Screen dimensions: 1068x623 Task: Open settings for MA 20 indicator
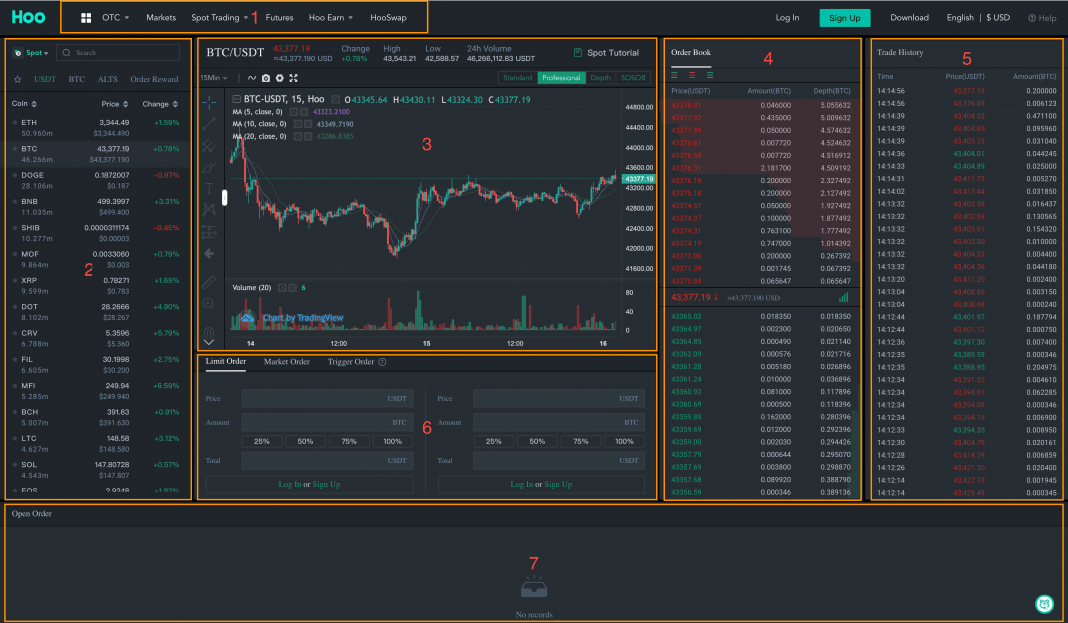[x=298, y=137]
